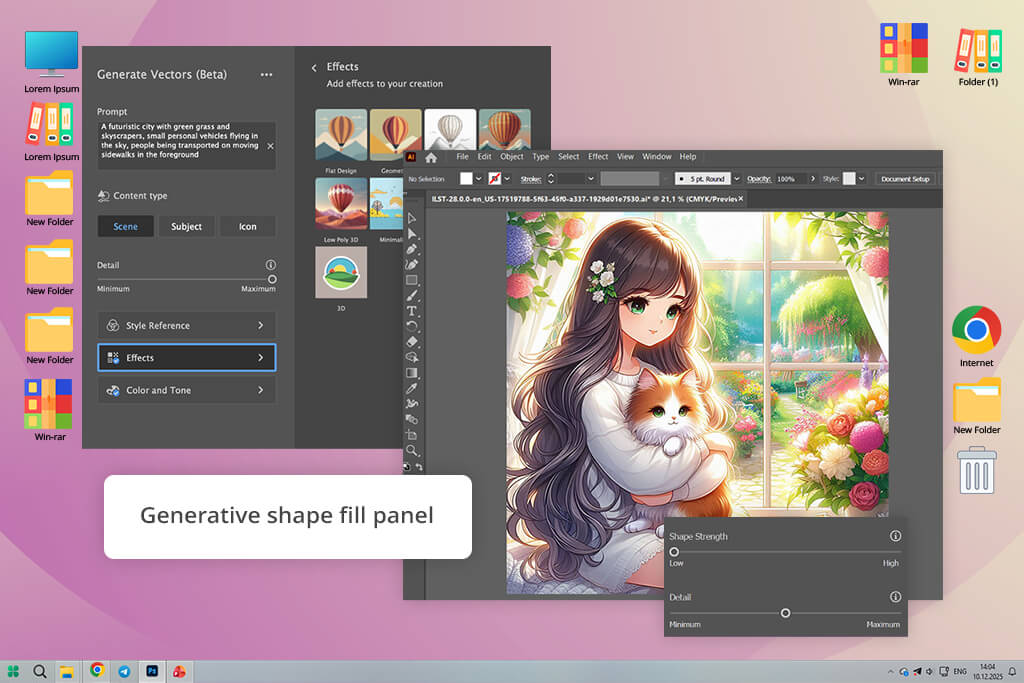Adjust stroke weight stepper arrows
Viewport: 1024px width, 683px height.
tap(551, 179)
